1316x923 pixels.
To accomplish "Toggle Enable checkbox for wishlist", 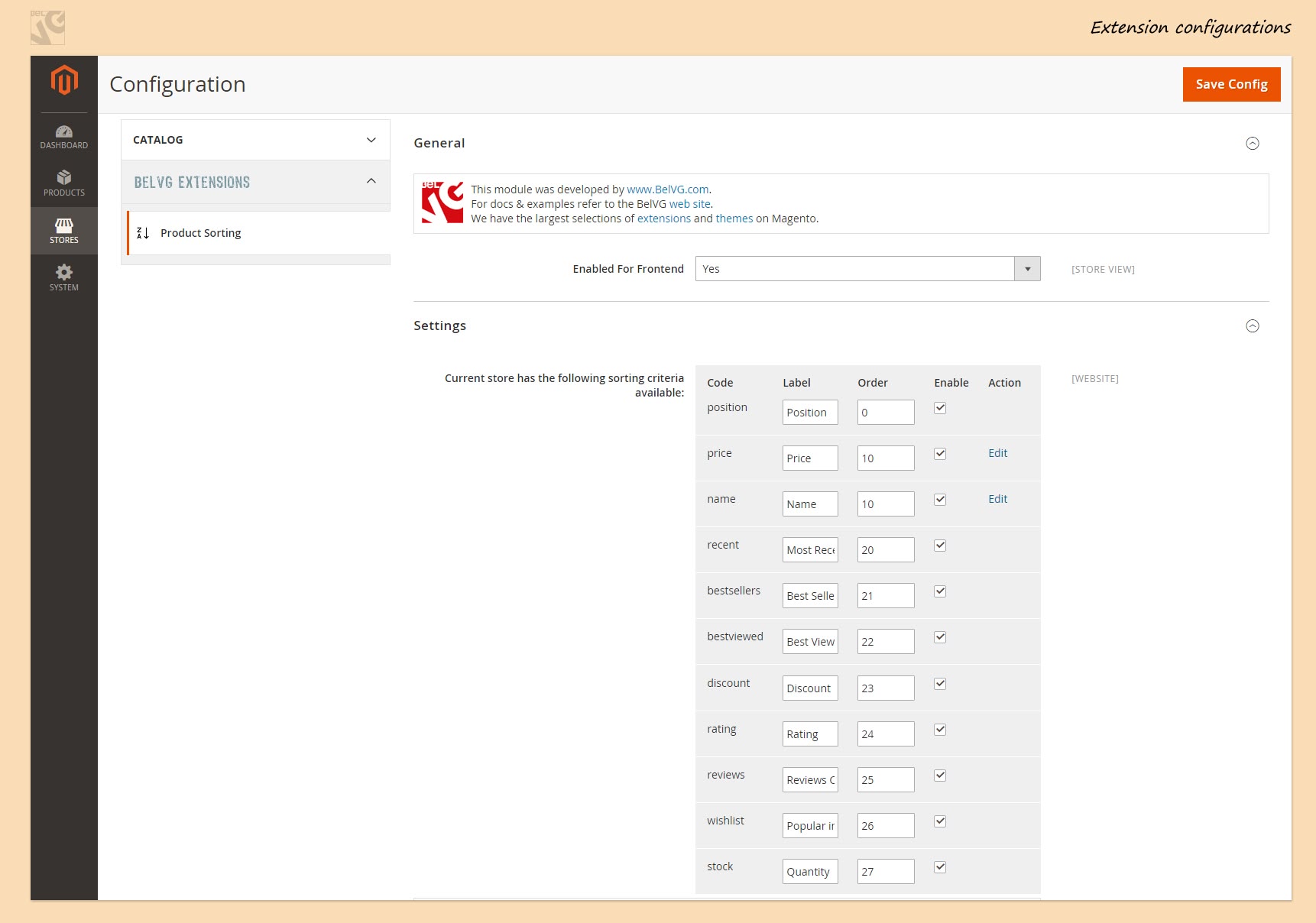I will (x=940, y=821).
